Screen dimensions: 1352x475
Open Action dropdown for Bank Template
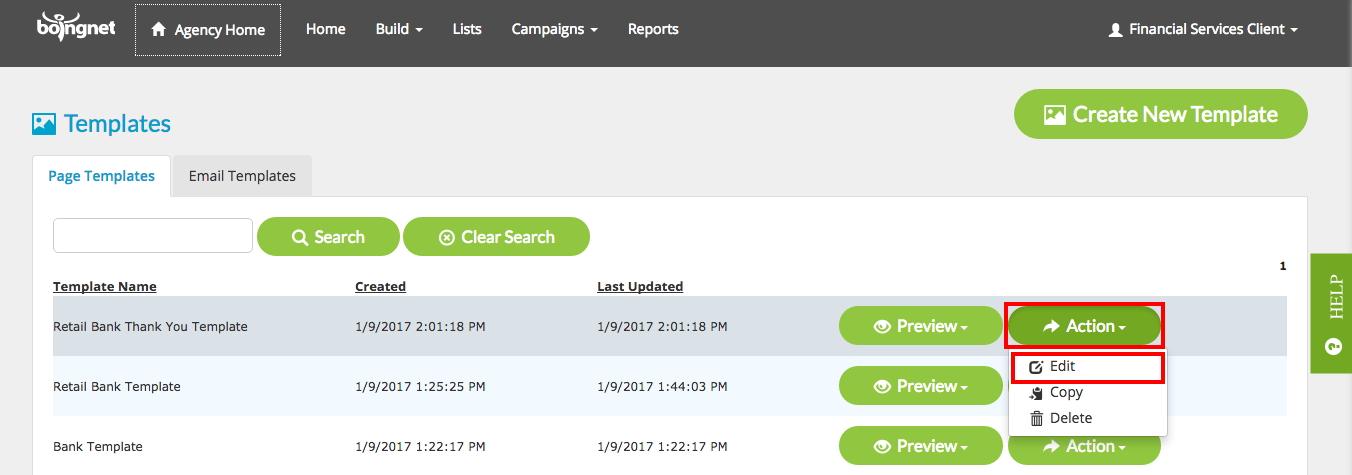coord(1085,446)
